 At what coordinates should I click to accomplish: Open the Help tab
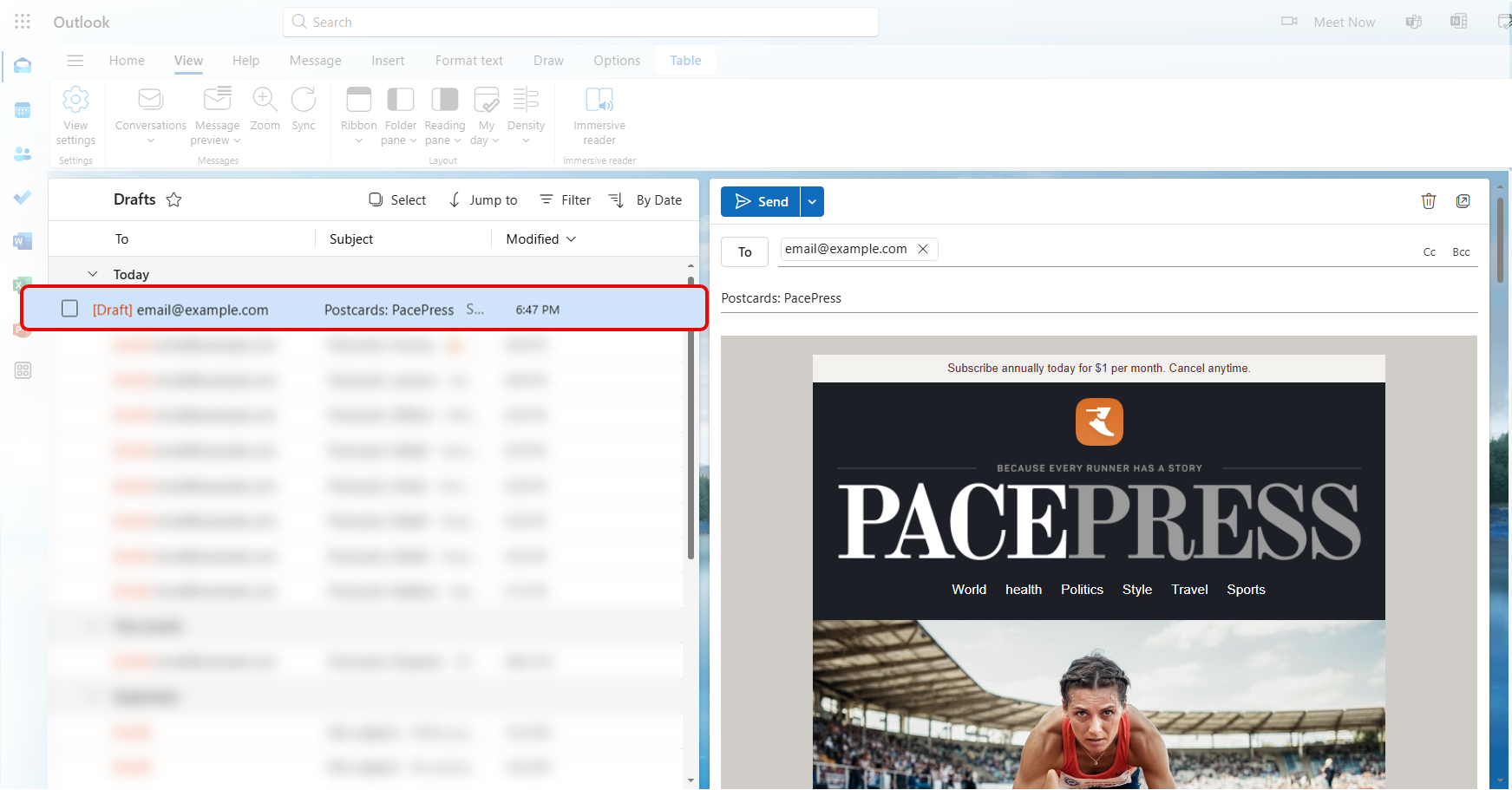pos(245,61)
